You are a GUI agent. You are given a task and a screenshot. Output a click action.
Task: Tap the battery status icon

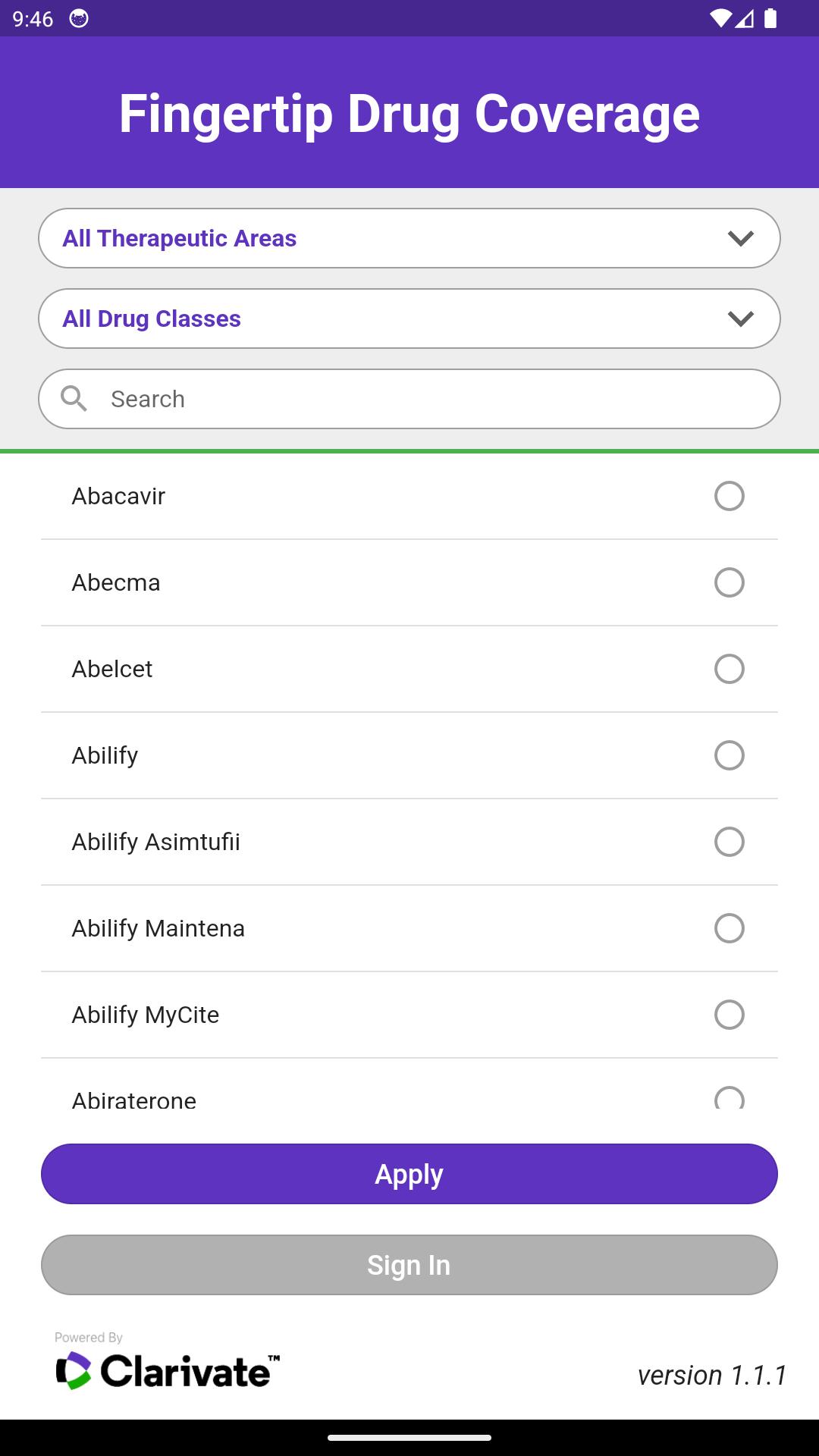(770, 19)
